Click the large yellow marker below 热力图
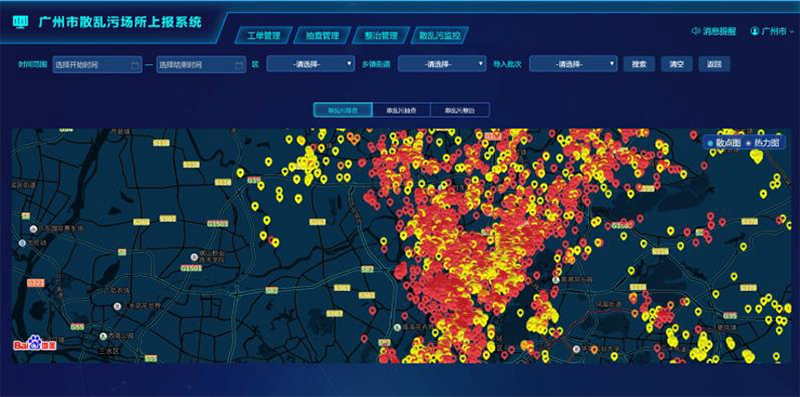The width and height of the screenshot is (800, 397). [757, 157]
